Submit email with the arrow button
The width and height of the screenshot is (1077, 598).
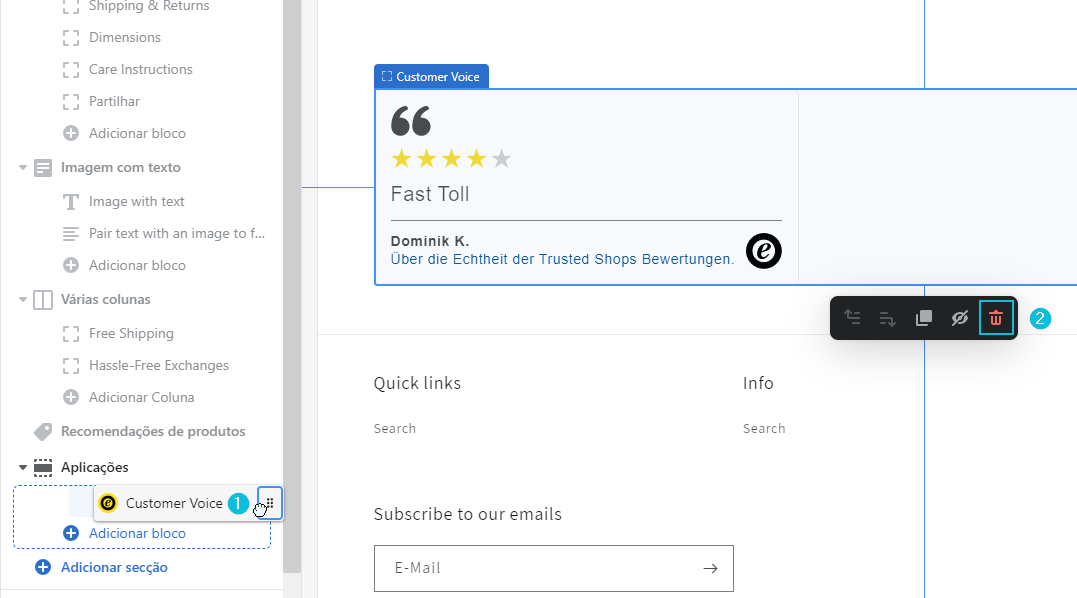[x=711, y=568]
